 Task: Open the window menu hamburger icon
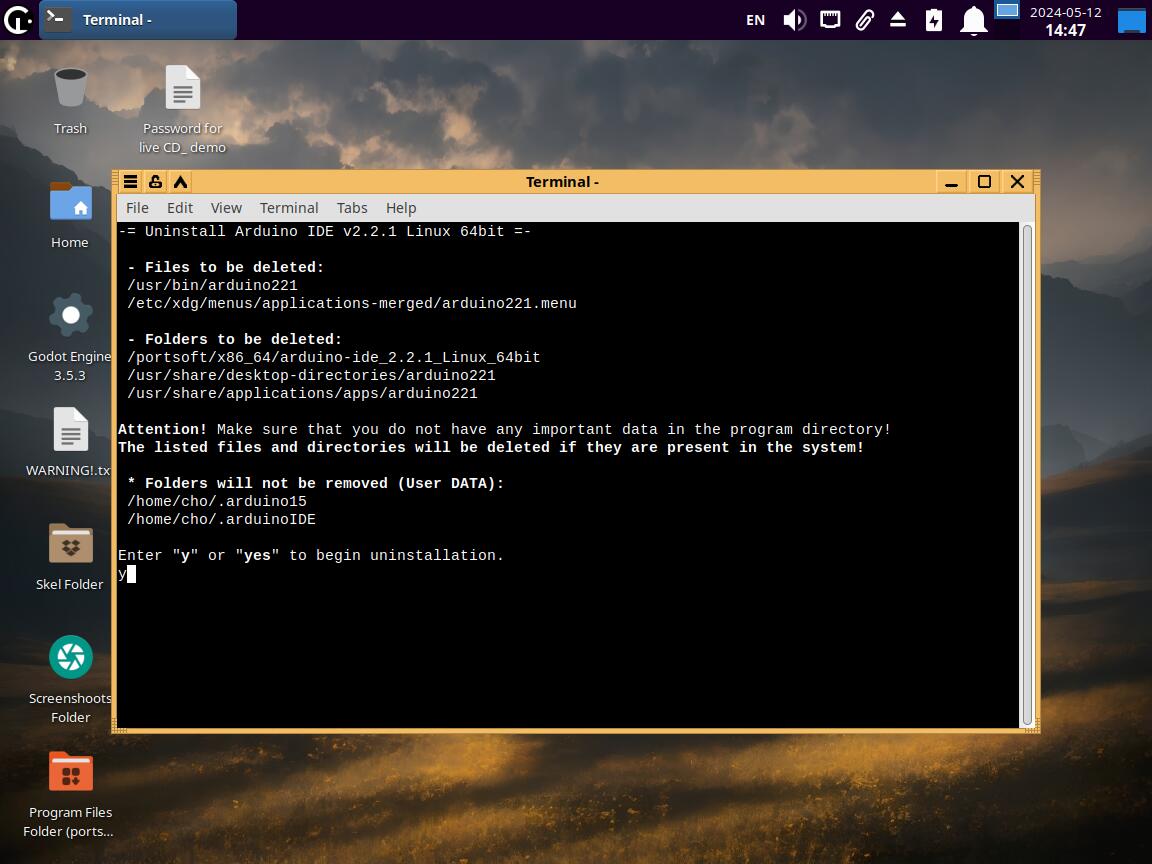click(130, 181)
